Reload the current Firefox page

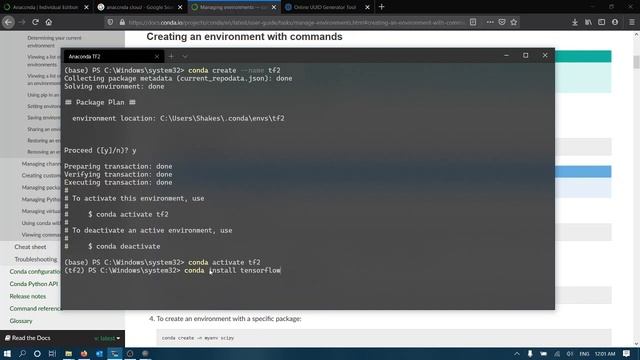tap(36, 22)
